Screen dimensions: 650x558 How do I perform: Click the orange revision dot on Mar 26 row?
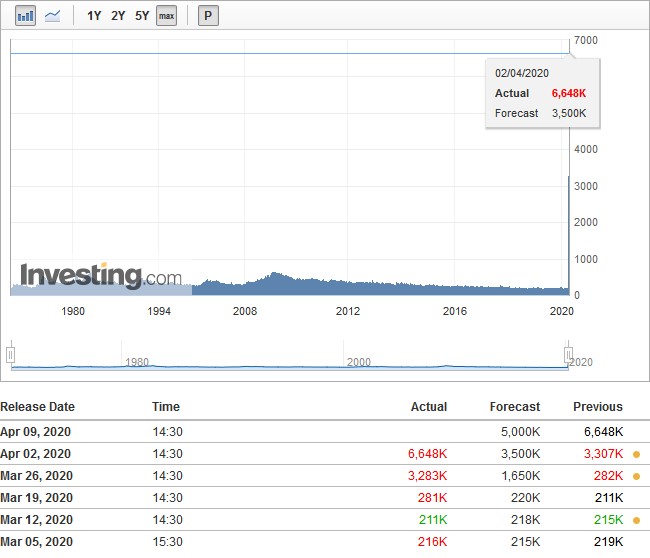pos(636,476)
